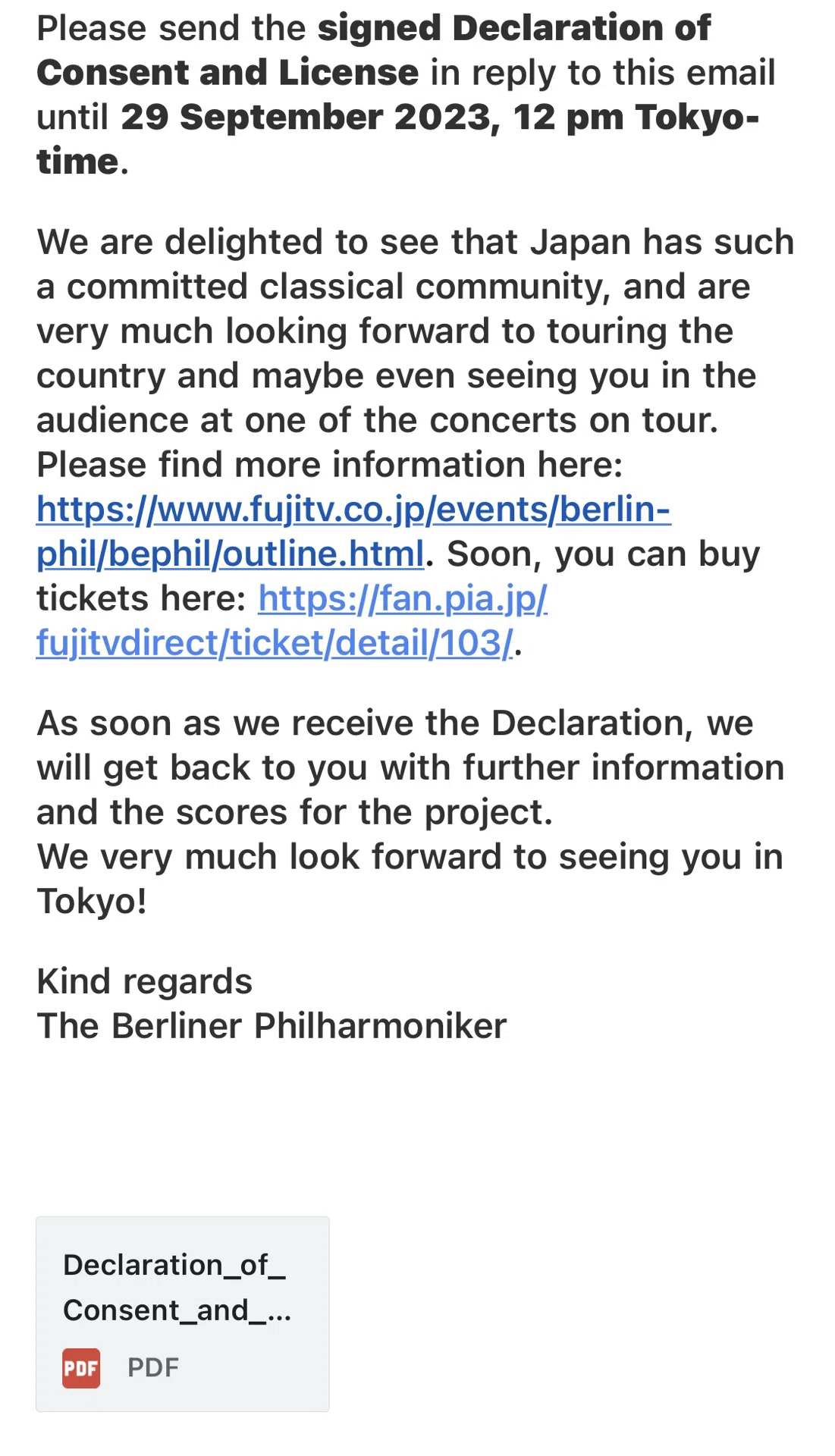Tap the bold 'signed Declaration of' text
Image resolution: width=835 pixels, height=1456 pixels.
513,28
